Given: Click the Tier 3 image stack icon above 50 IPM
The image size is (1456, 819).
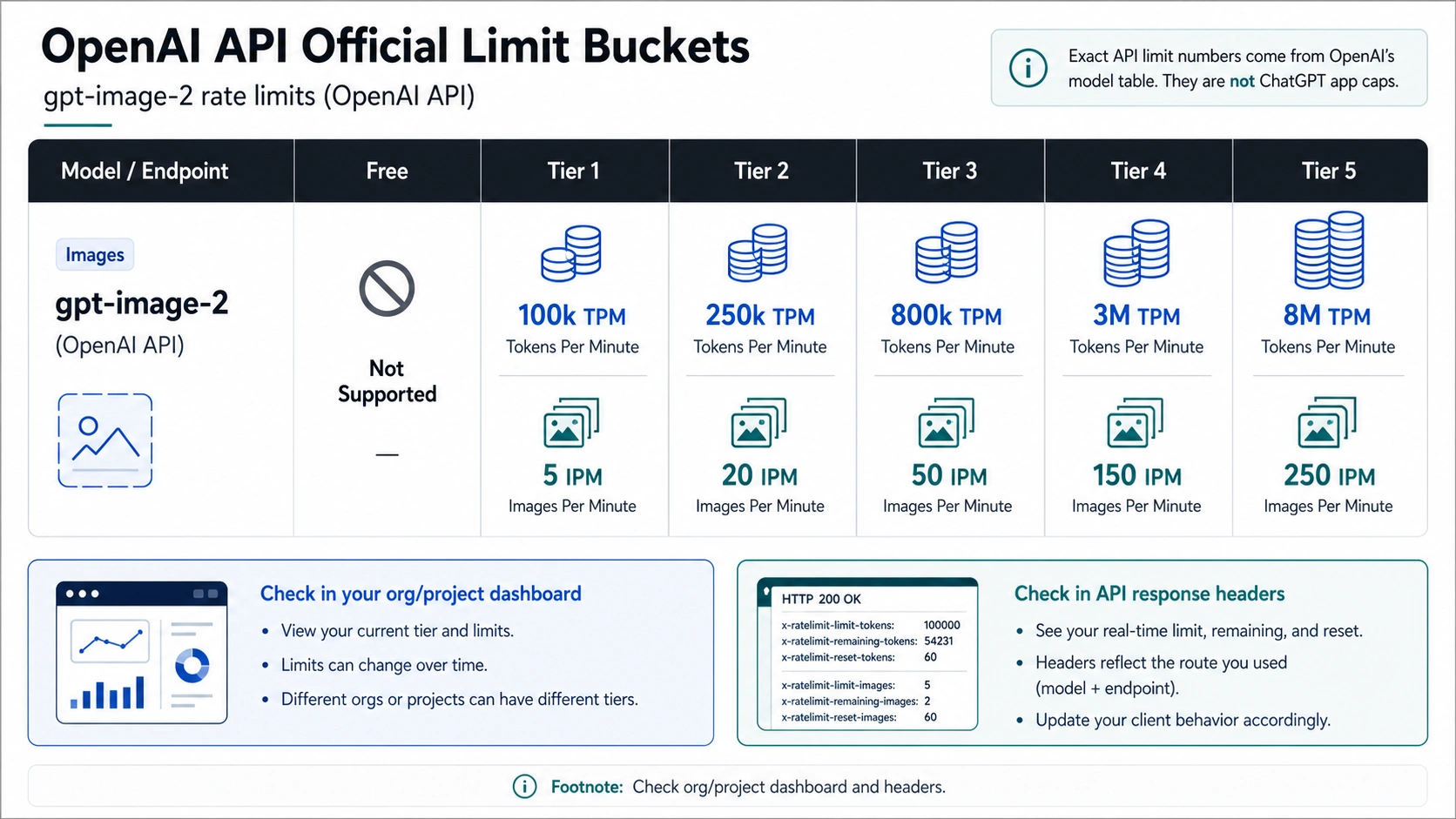Looking at the screenshot, I should 947,423.
